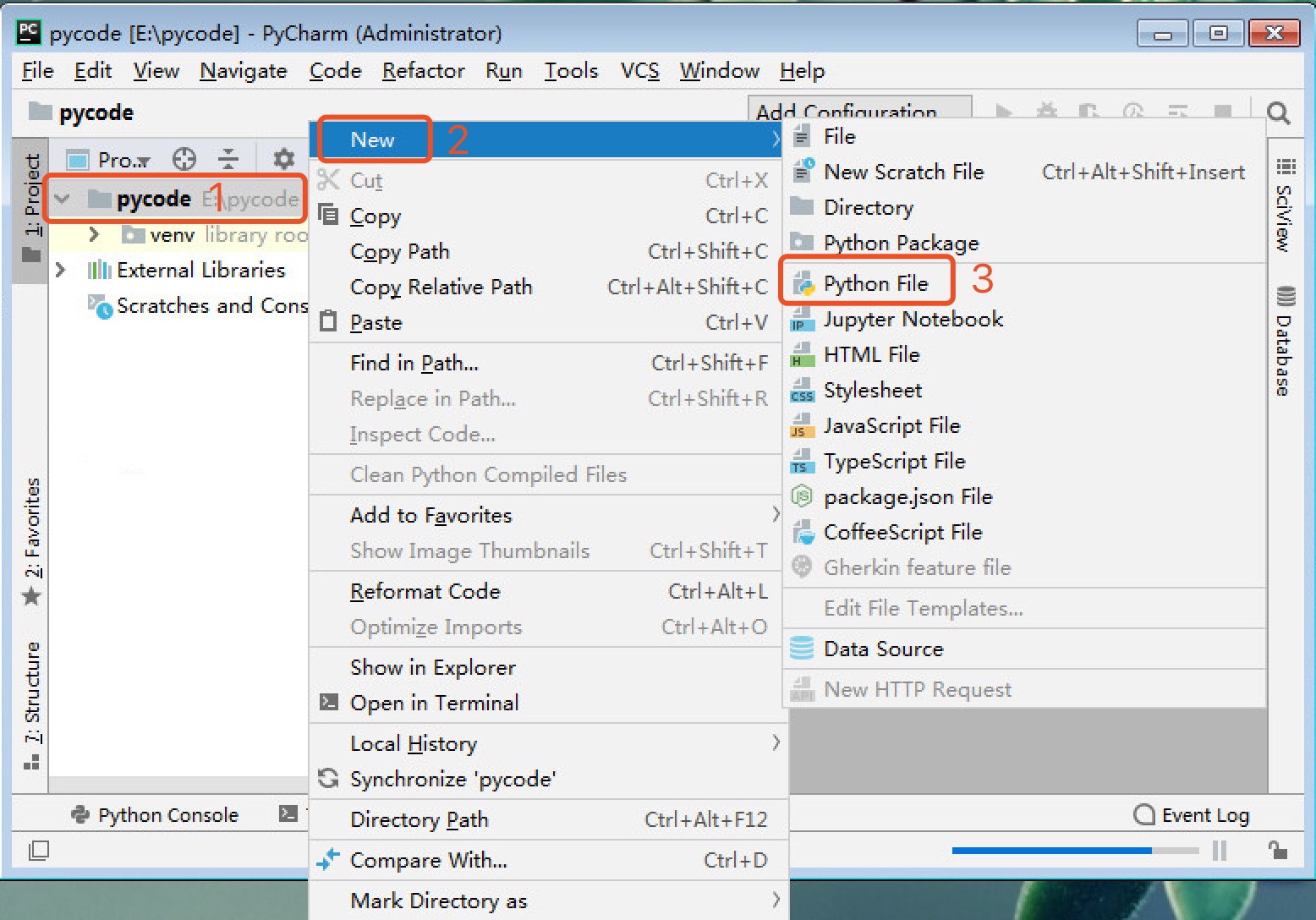Select File in the New submenu
Screen dimensions: 1316x920
pos(1025,136)
